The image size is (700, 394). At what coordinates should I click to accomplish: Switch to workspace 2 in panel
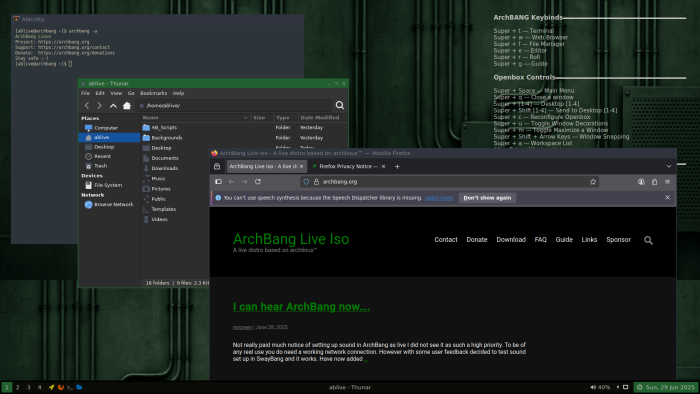(x=17, y=387)
